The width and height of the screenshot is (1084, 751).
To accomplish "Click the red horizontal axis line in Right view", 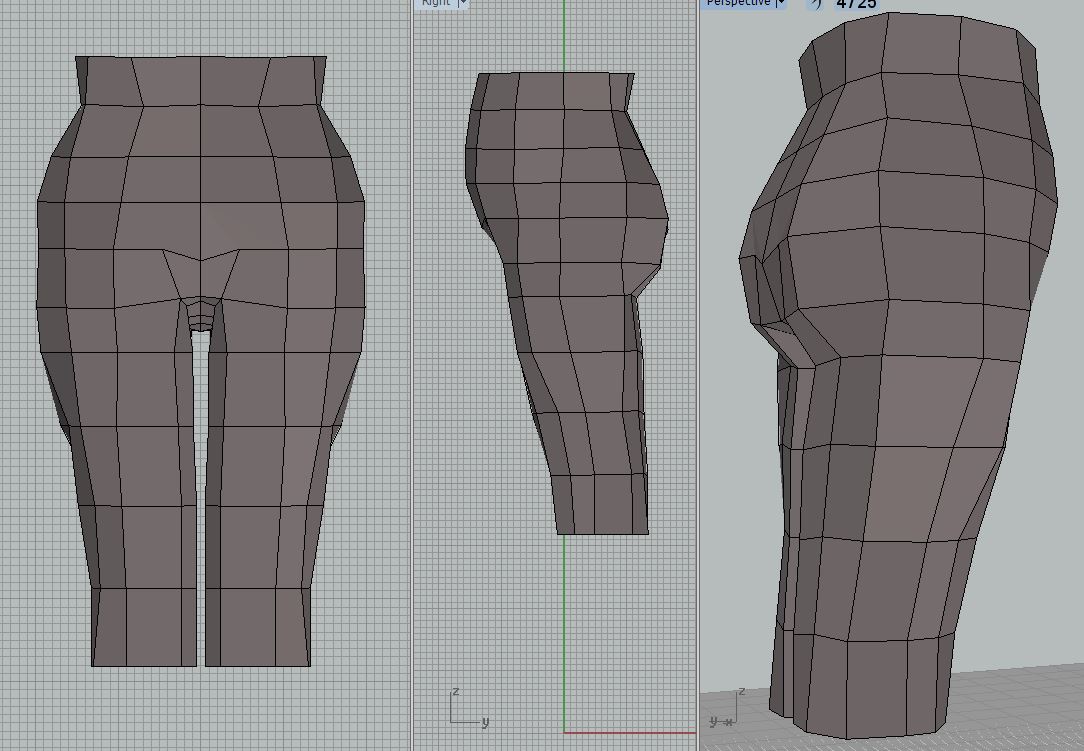I will click(630, 733).
